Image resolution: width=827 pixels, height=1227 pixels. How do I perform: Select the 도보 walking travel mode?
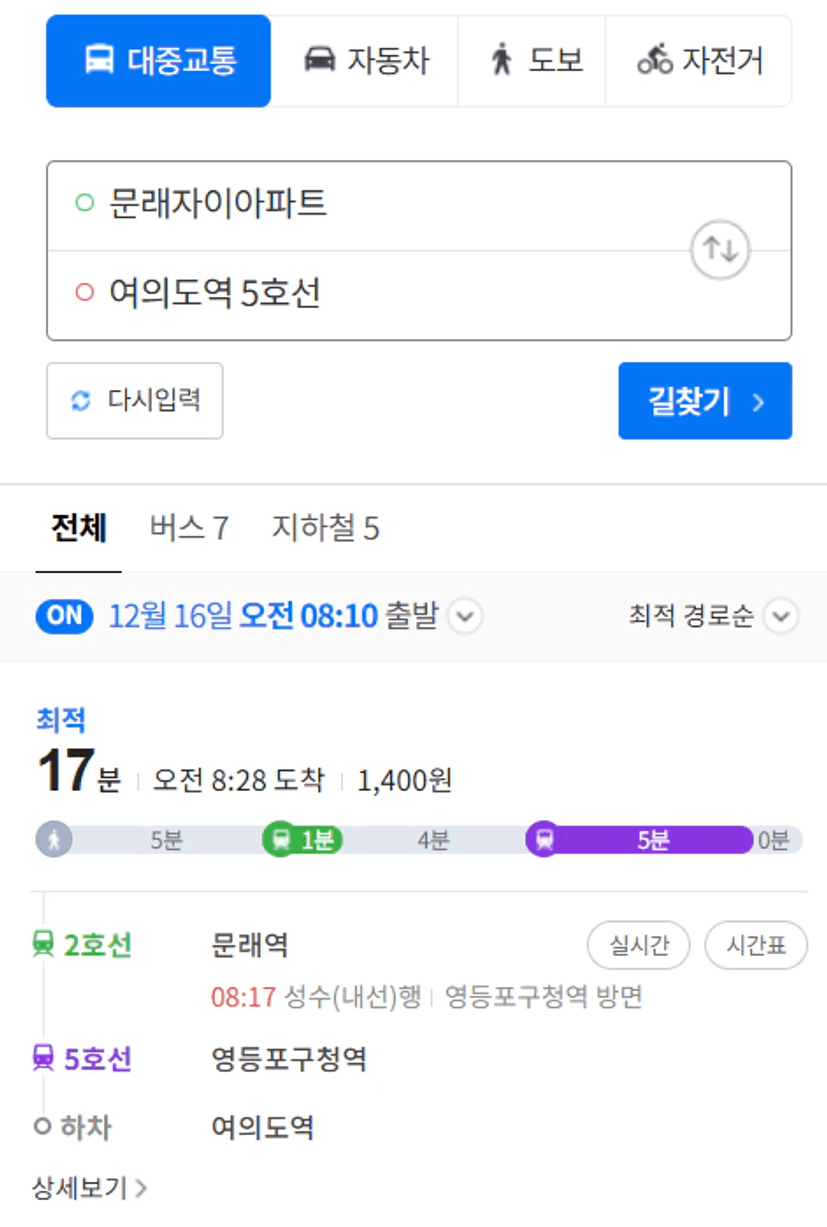point(532,61)
